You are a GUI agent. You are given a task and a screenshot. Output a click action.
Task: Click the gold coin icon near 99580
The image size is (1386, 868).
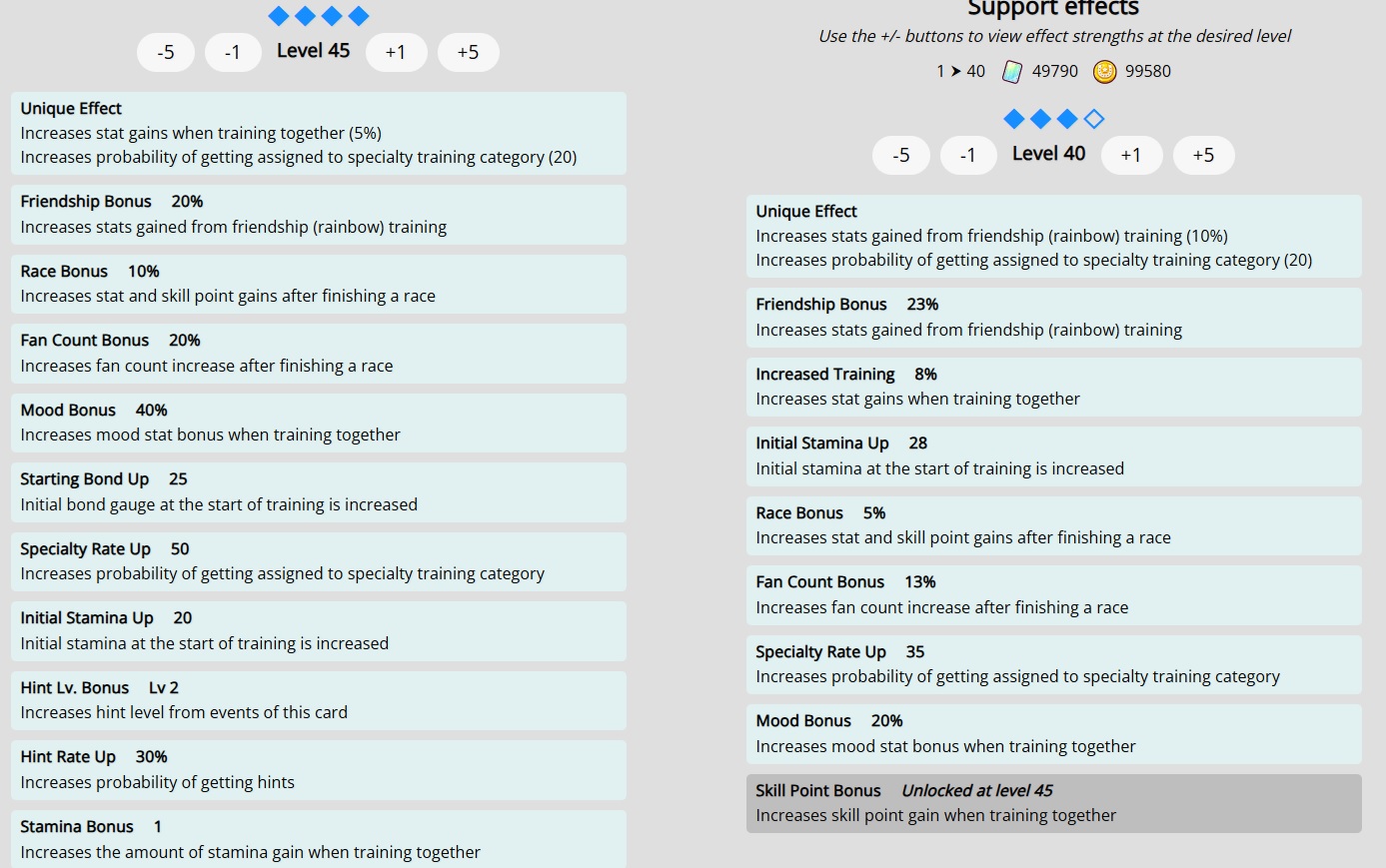pos(1104,71)
